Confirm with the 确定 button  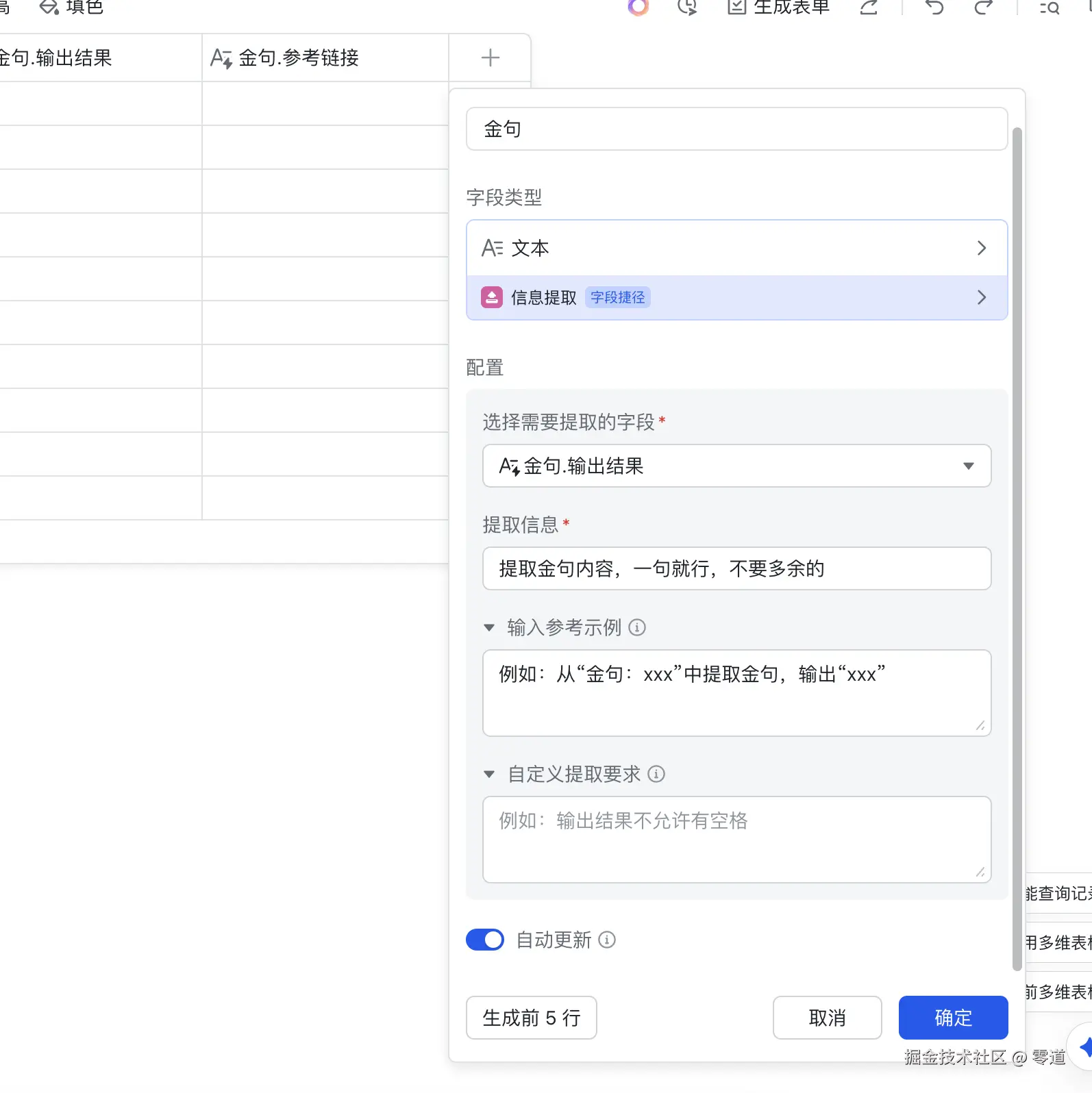(x=953, y=1018)
